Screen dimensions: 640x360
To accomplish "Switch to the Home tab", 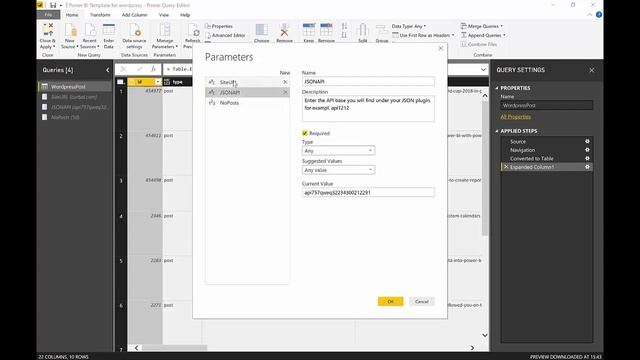I will (72, 15).
